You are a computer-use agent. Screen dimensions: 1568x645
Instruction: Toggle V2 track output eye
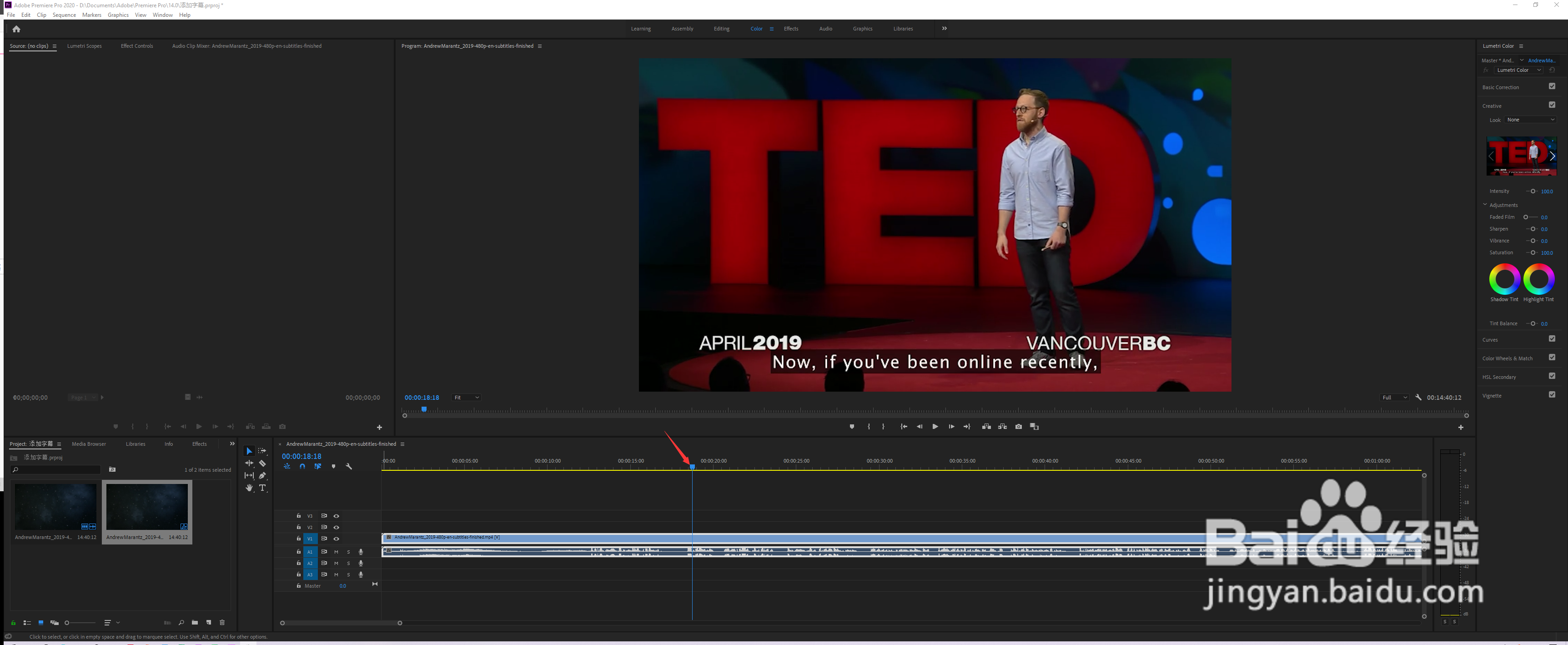[x=336, y=528]
